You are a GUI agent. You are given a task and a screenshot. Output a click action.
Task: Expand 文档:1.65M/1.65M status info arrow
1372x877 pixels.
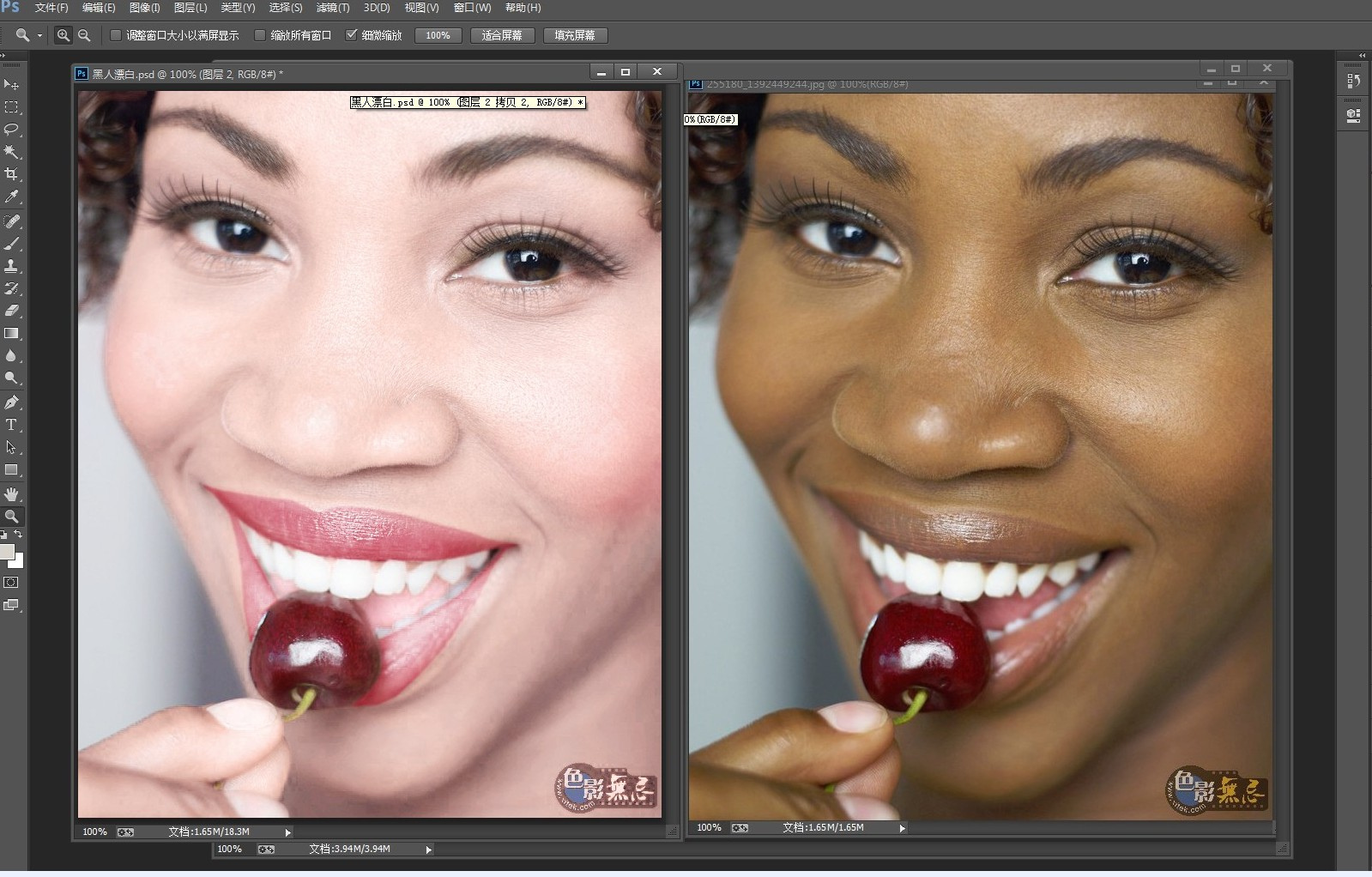pyautogui.click(x=902, y=828)
